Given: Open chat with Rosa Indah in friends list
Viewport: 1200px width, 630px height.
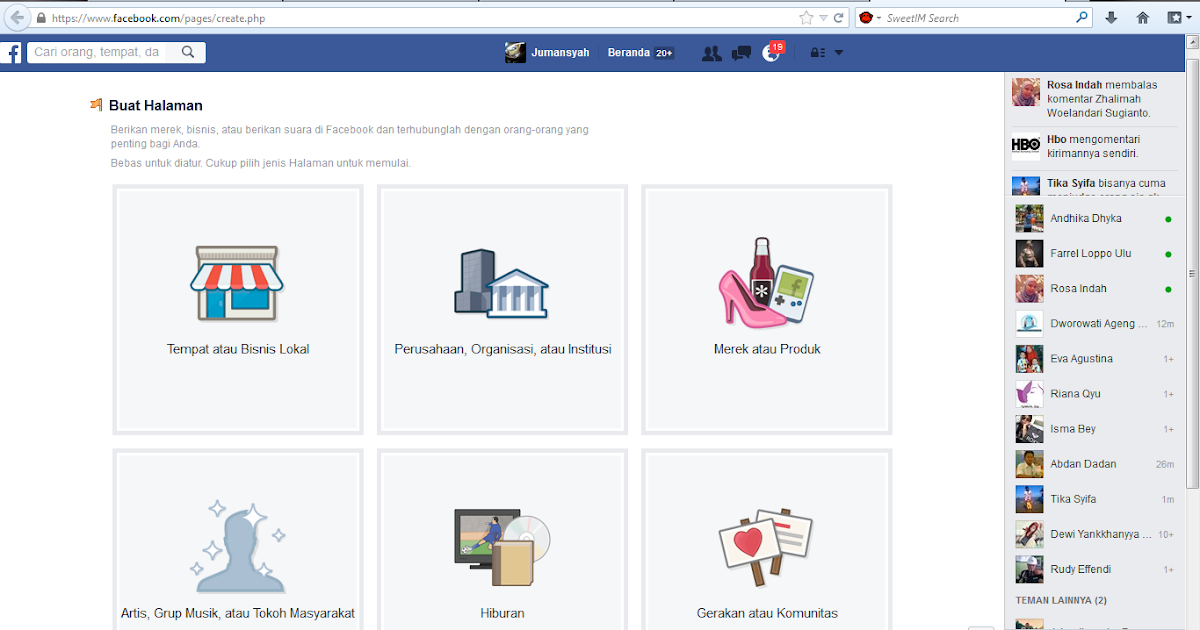Looking at the screenshot, I should tap(1094, 289).
